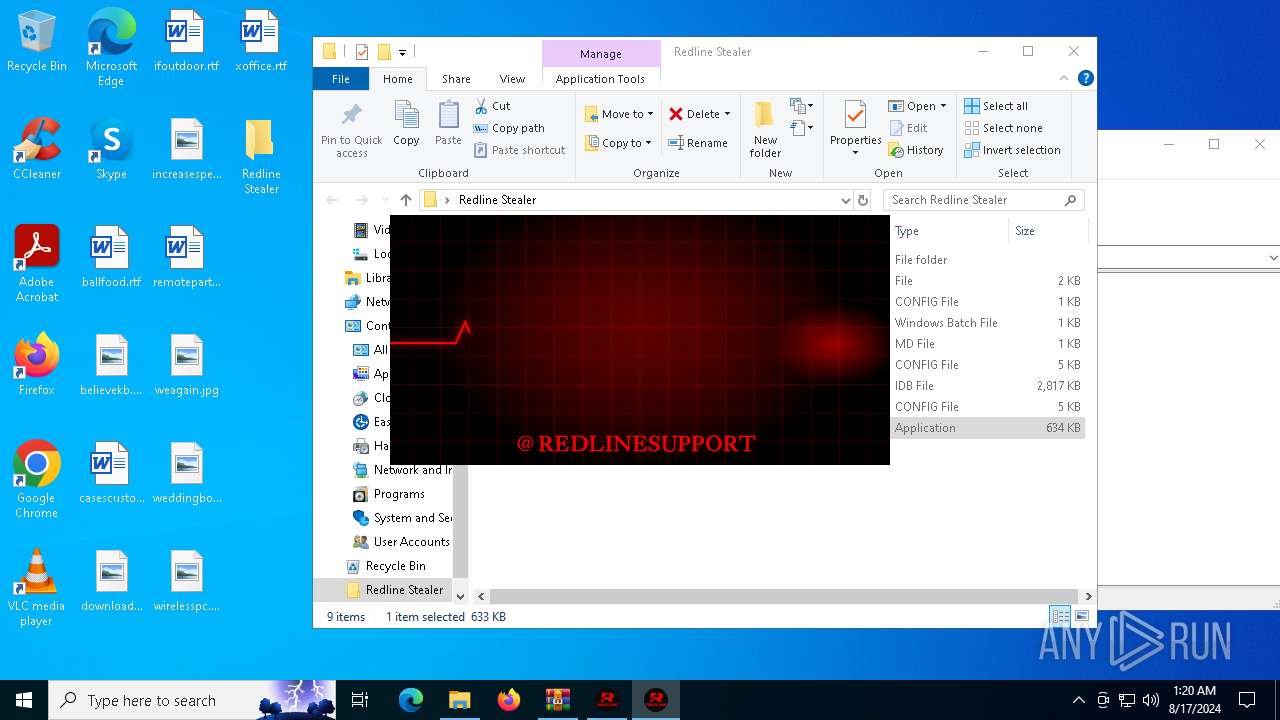Open WinRAR from taskbar

557,700
